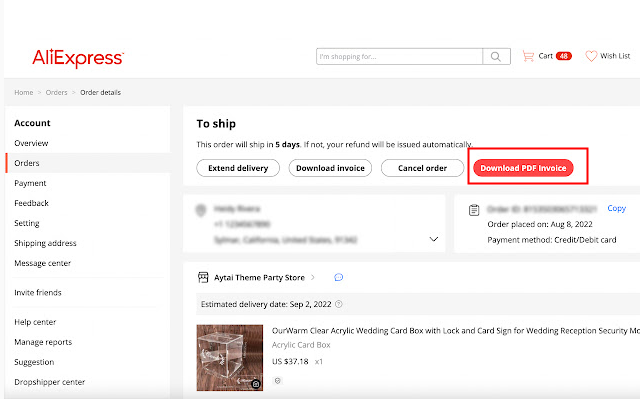
Task: Click the 'To ship' heading
Action: [216, 124]
